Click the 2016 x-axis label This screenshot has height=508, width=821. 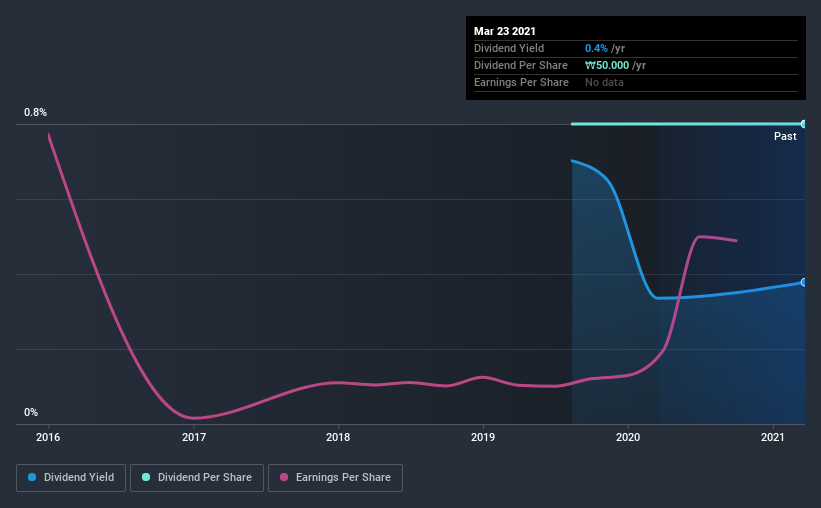tap(48, 437)
